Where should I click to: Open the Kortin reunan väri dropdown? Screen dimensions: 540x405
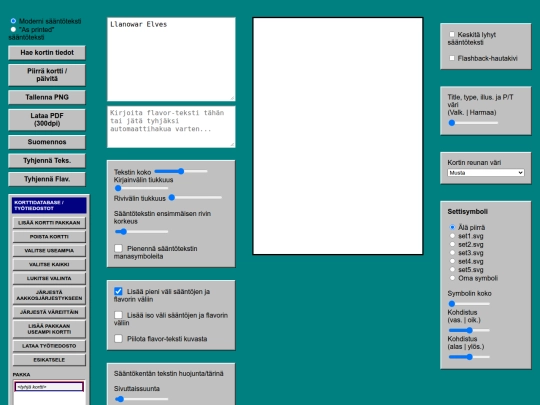[x=486, y=173]
